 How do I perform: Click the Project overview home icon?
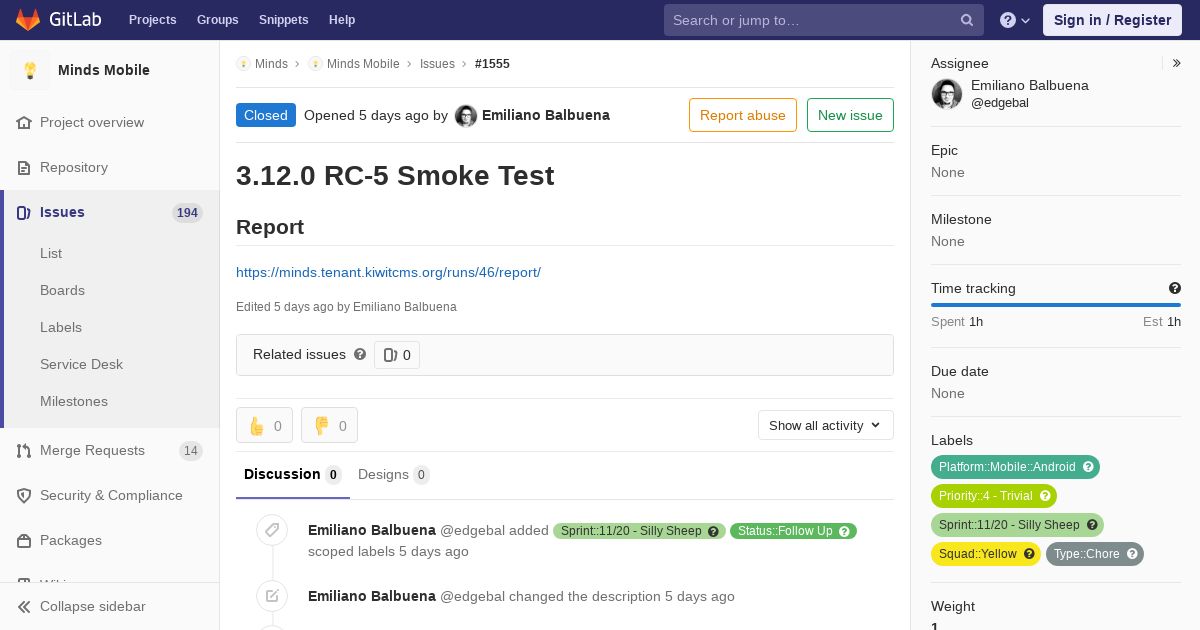click(24, 122)
